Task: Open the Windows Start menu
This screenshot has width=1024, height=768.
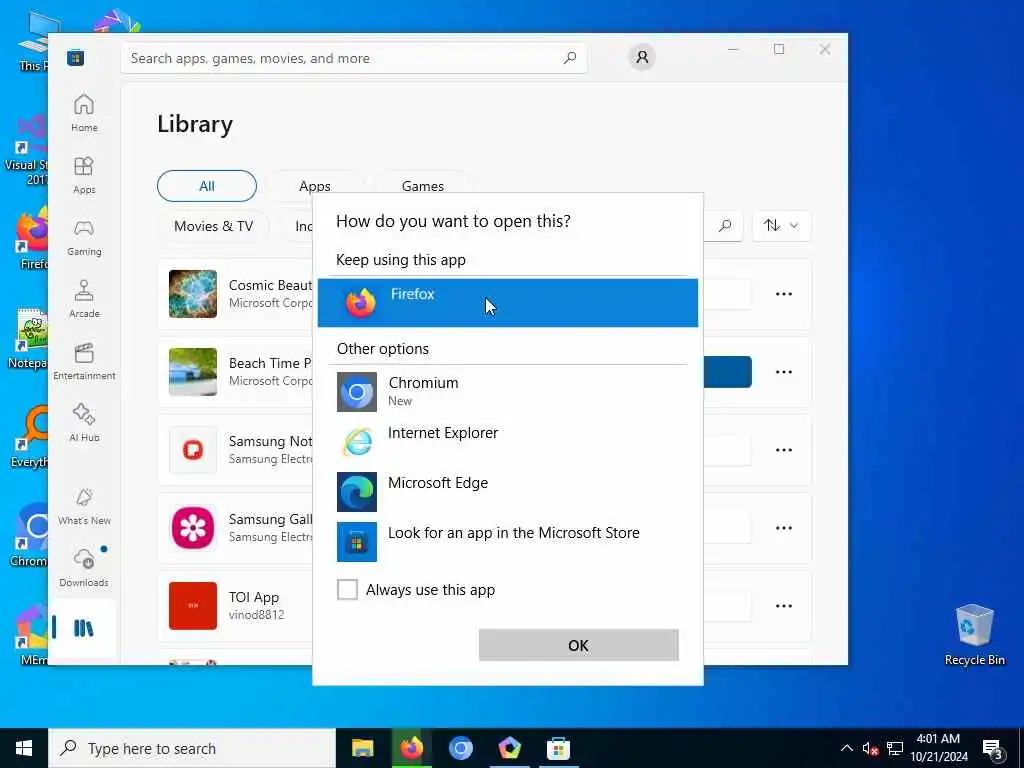Action: click(x=24, y=748)
